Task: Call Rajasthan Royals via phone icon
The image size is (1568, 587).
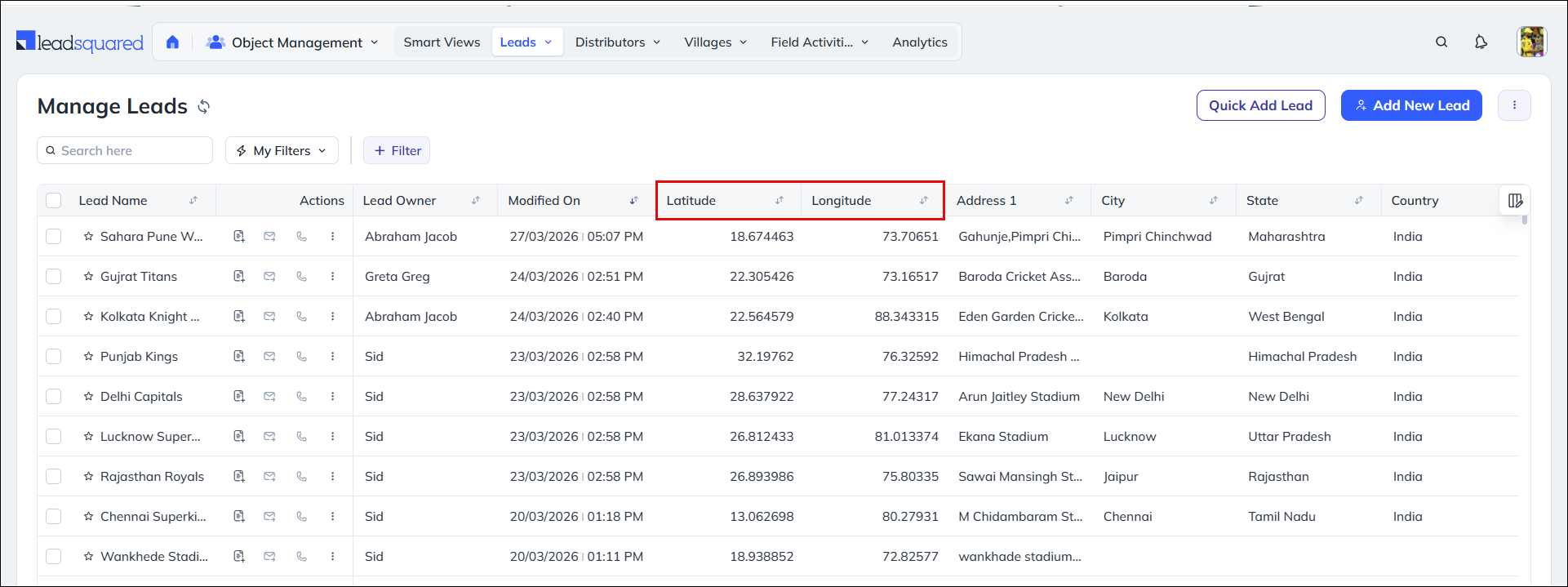Action: tap(301, 477)
